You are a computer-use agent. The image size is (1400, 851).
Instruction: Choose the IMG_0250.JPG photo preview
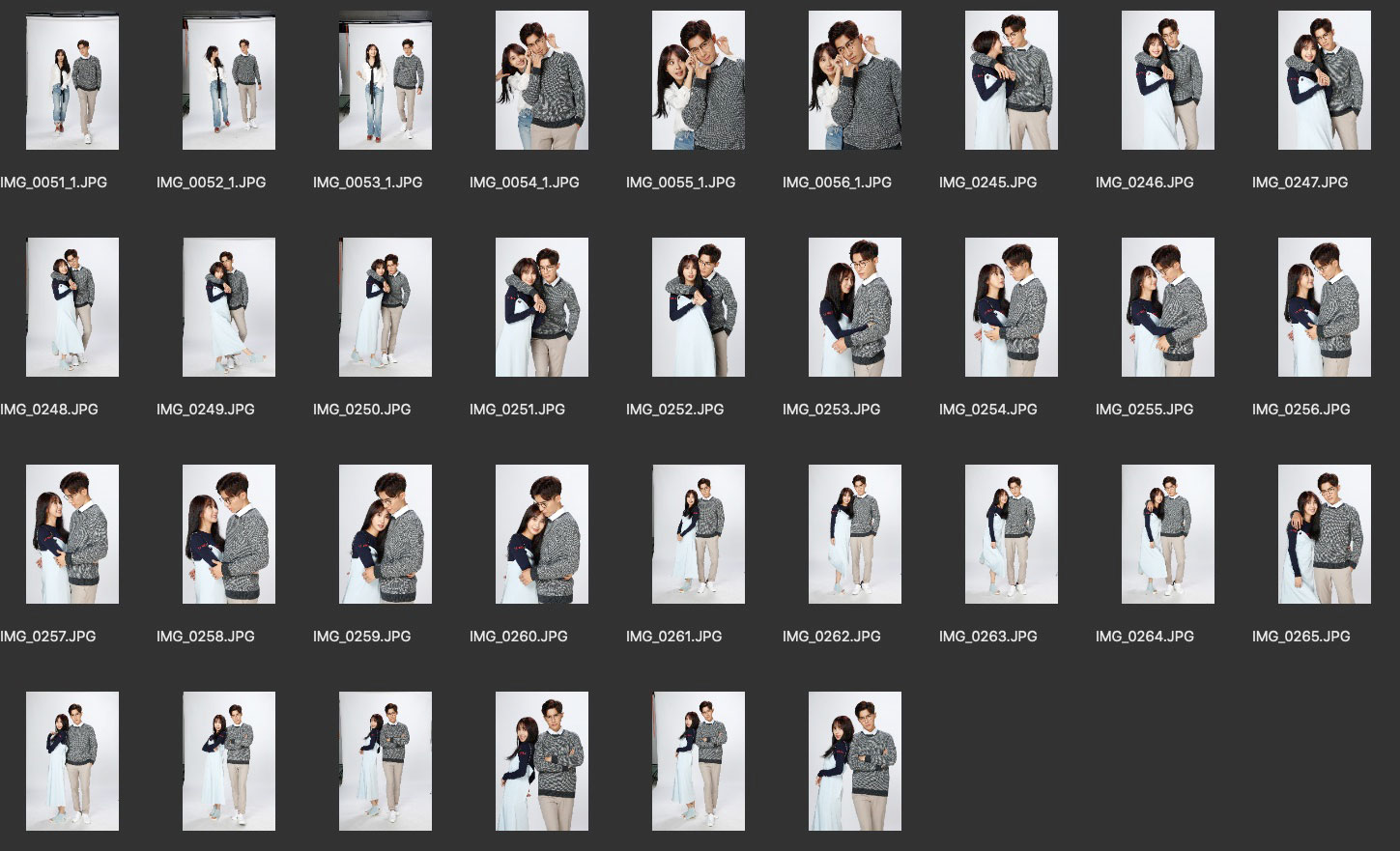pos(386,307)
